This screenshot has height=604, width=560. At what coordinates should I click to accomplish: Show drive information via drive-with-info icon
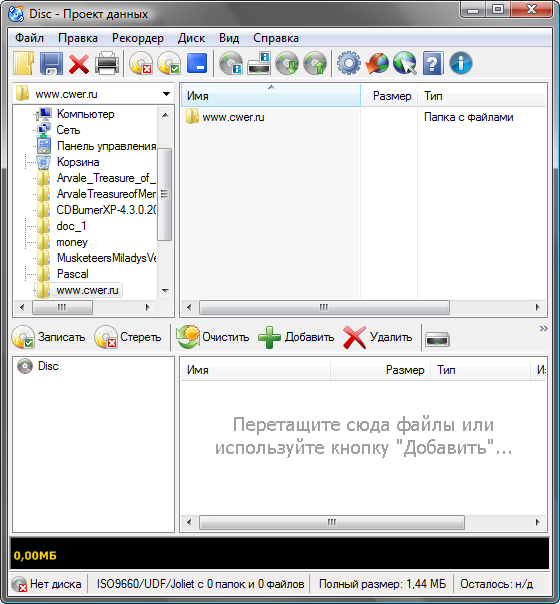tap(259, 63)
